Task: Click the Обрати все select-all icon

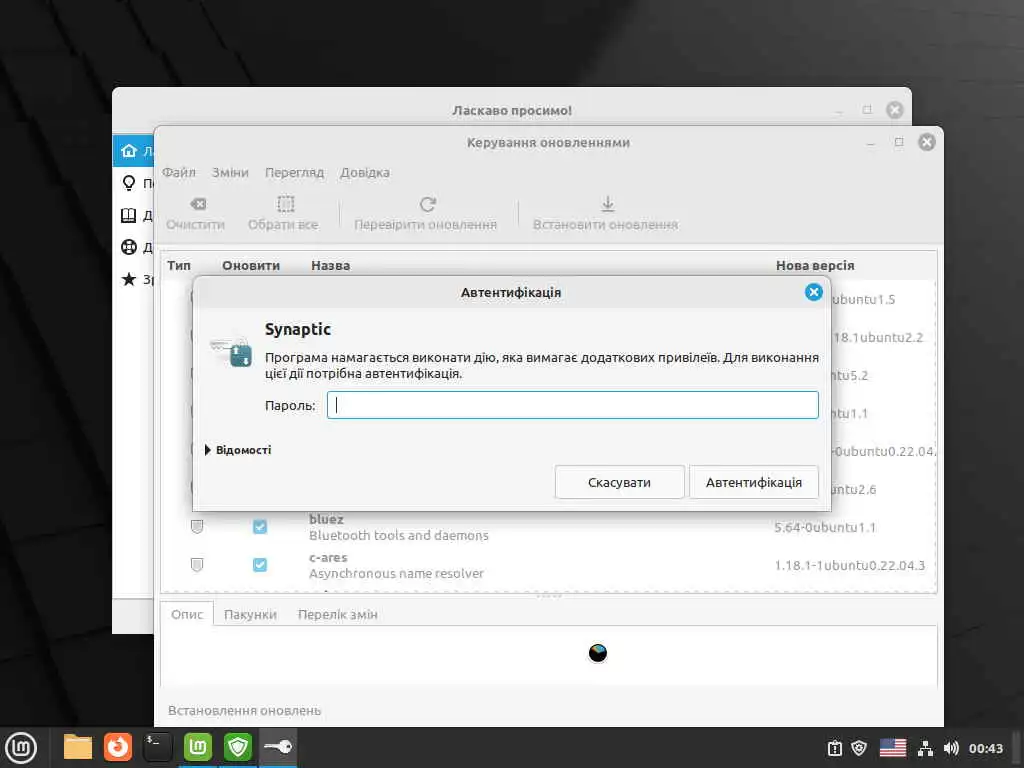Action: coord(285,204)
